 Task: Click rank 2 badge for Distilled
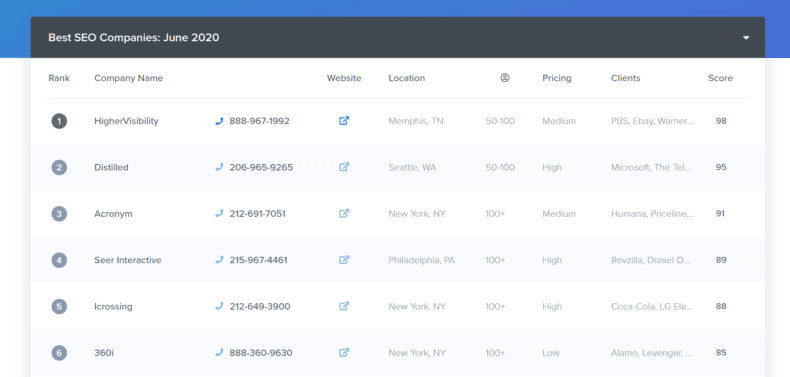point(59,167)
